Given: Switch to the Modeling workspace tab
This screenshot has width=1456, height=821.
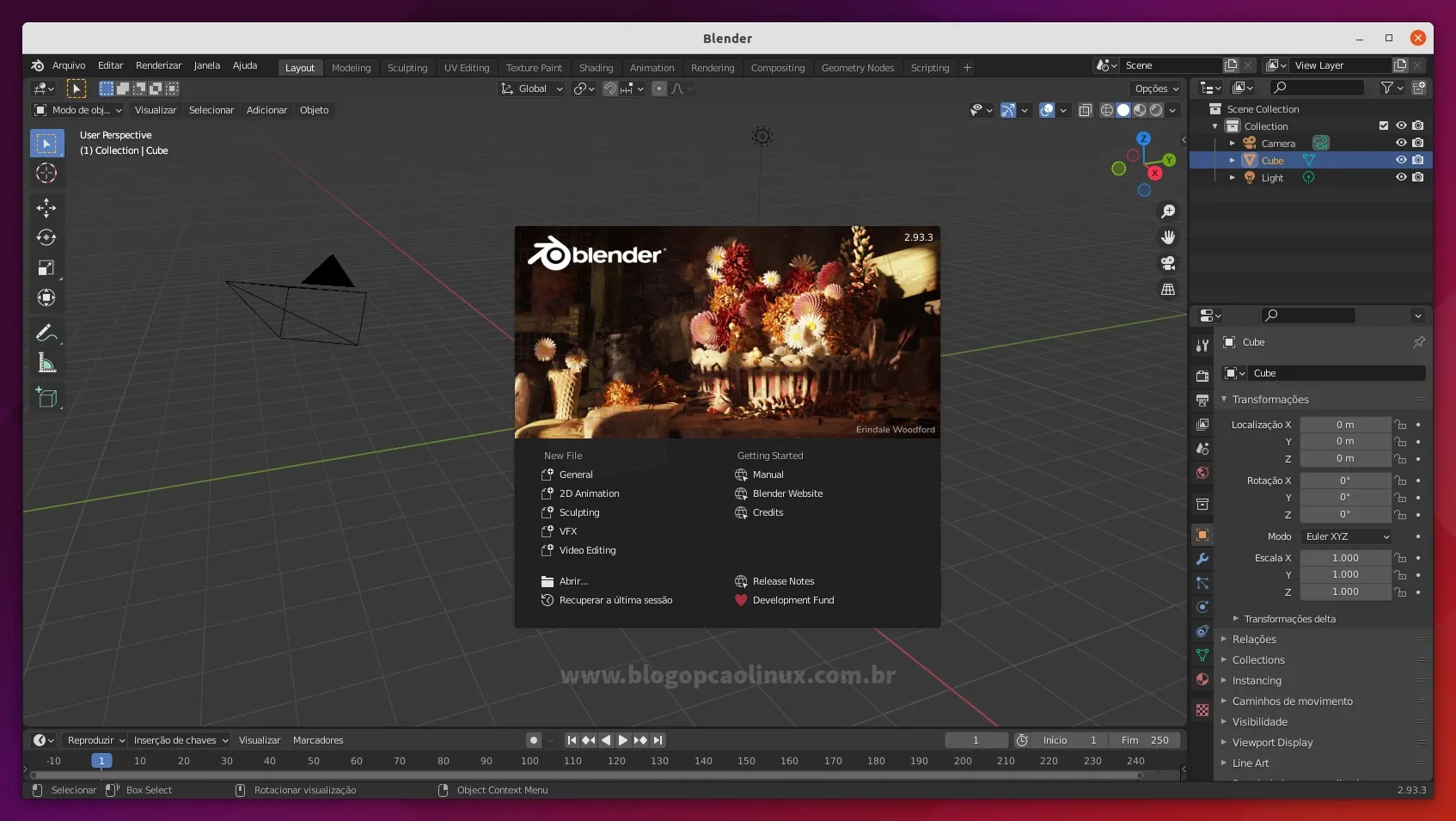Looking at the screenshot, I should [x=351, y=68].
